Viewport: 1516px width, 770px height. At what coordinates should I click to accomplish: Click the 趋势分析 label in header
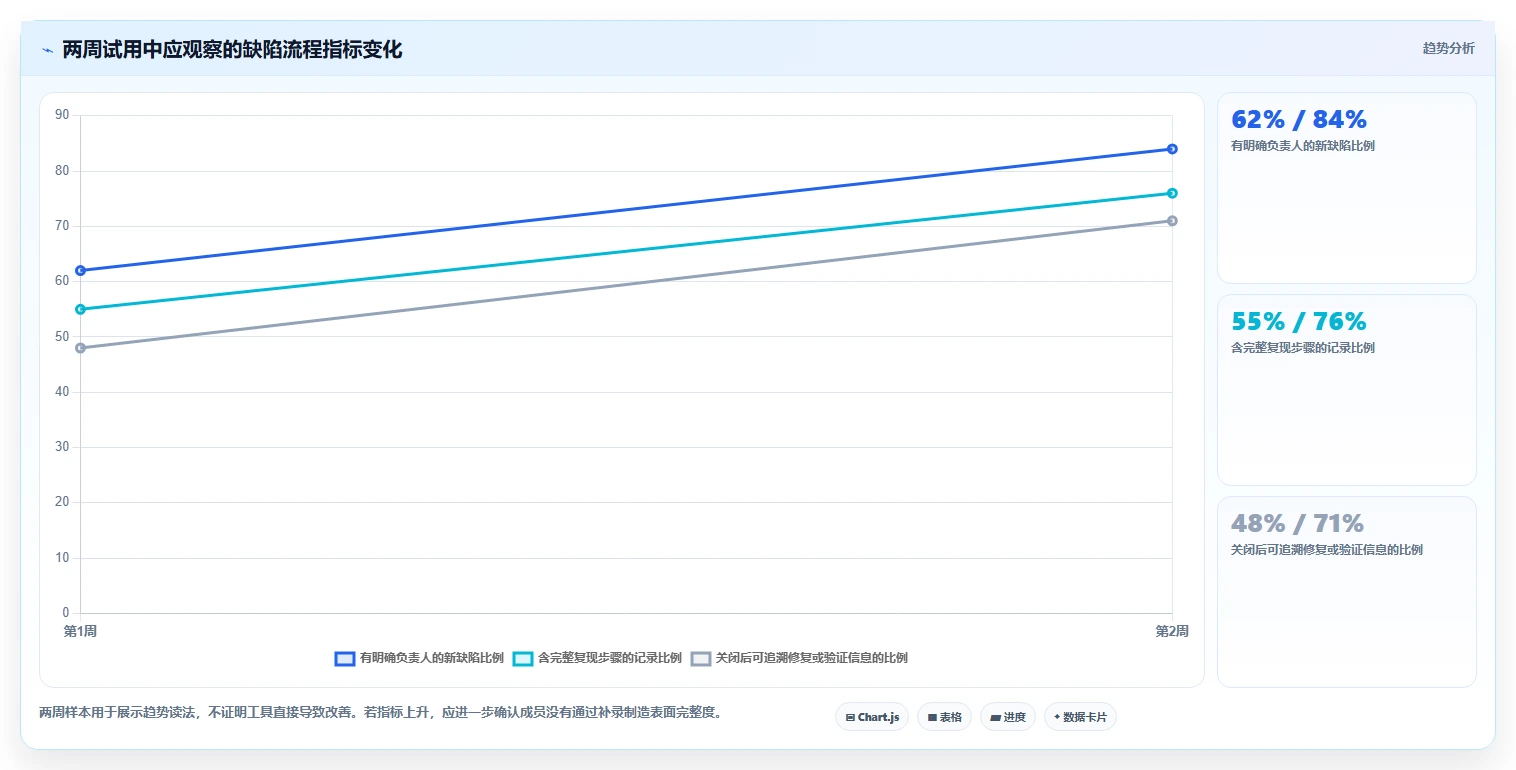point(1448,48)
